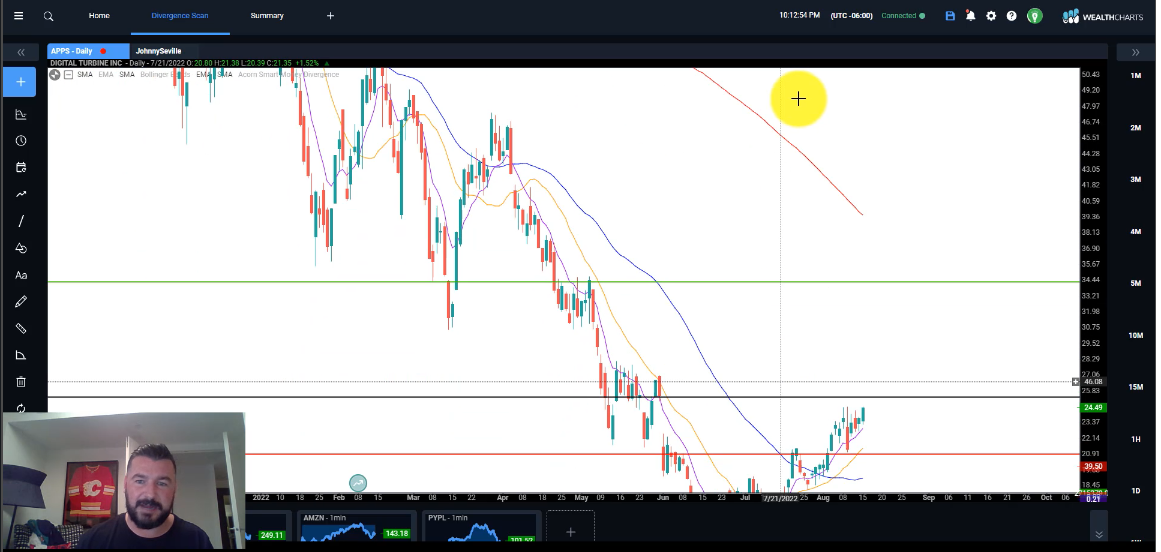Expand the right panel chevrons
Viewport: 1161px width, 552px height.
click(1135, 52)
